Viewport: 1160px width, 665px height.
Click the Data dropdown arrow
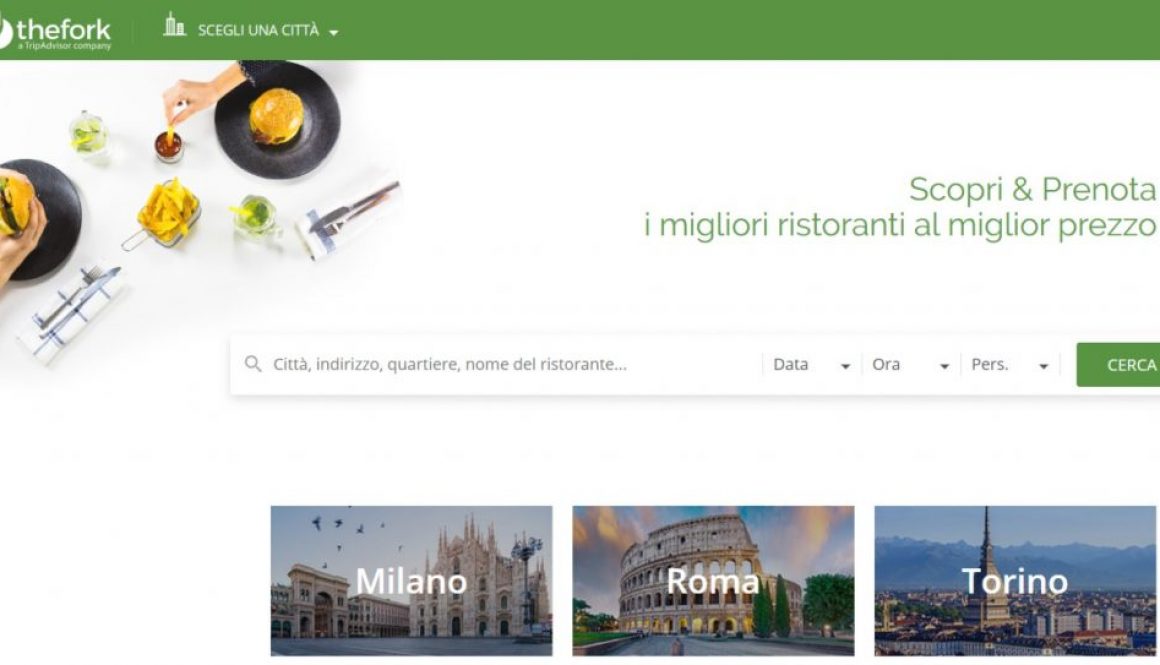(x=846, y=366)
